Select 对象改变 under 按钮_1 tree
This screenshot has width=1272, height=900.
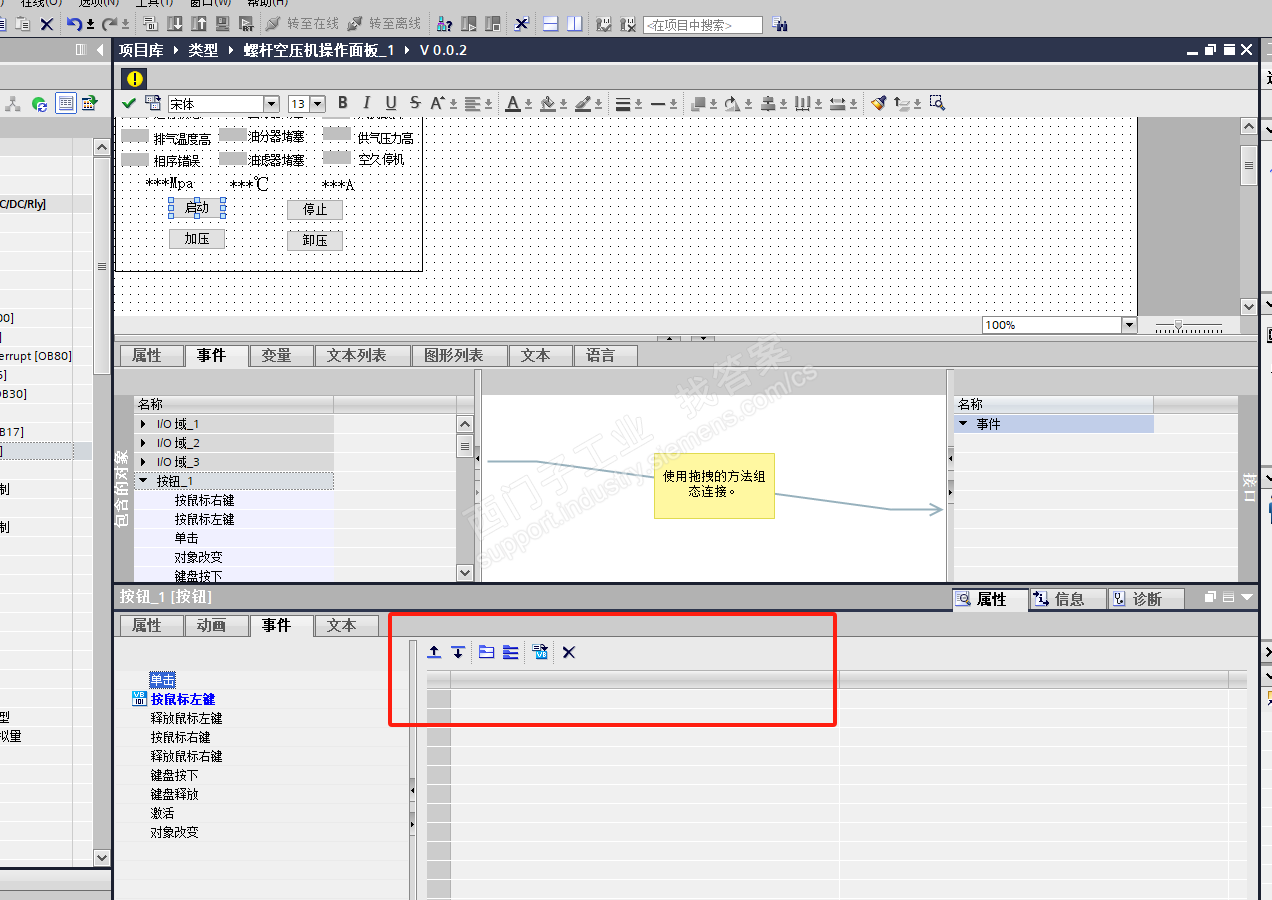198,557
